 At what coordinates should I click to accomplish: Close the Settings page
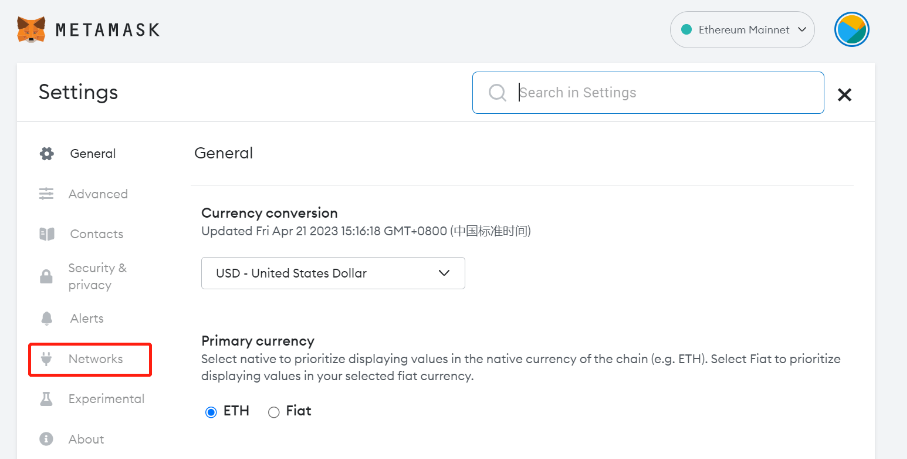844,95
